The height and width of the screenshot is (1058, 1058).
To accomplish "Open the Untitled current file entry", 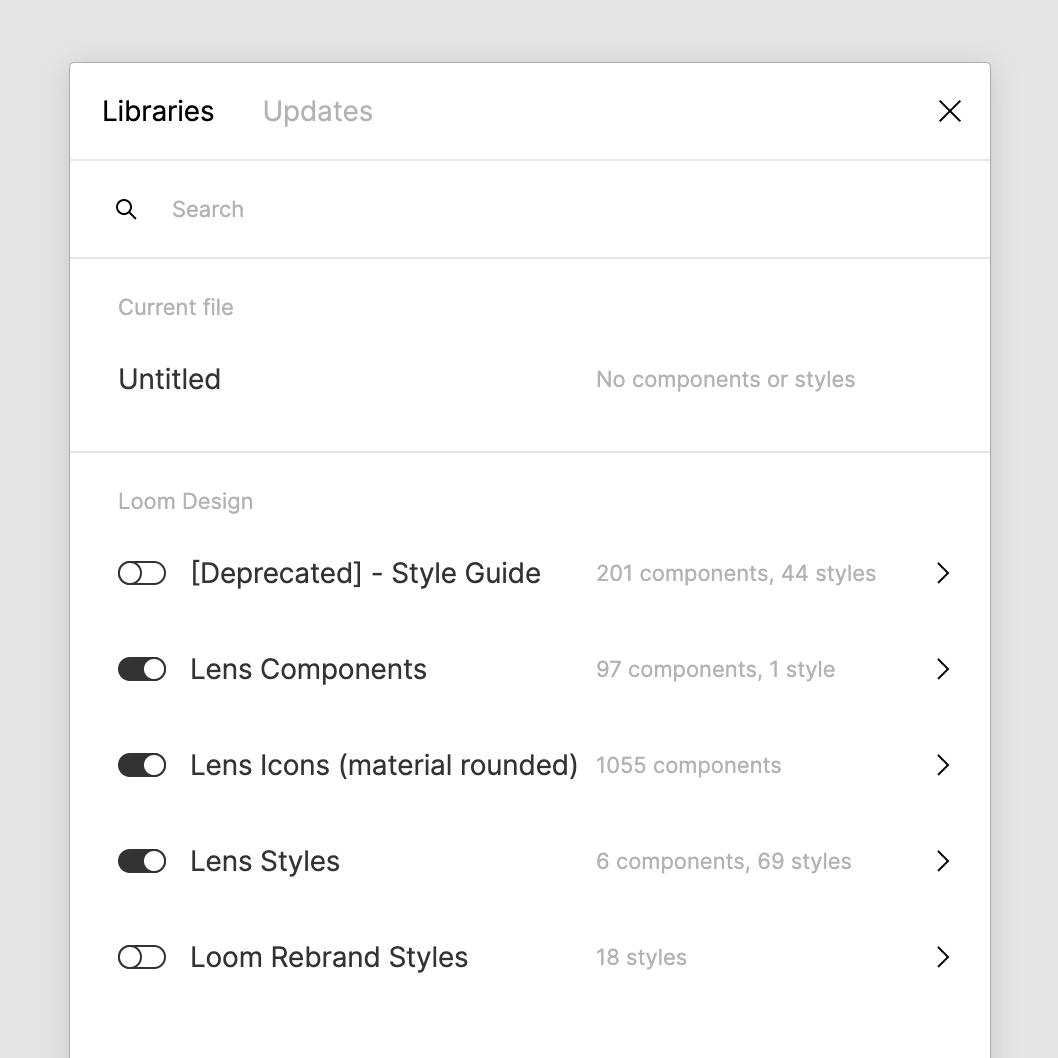I will coord(530,379).
